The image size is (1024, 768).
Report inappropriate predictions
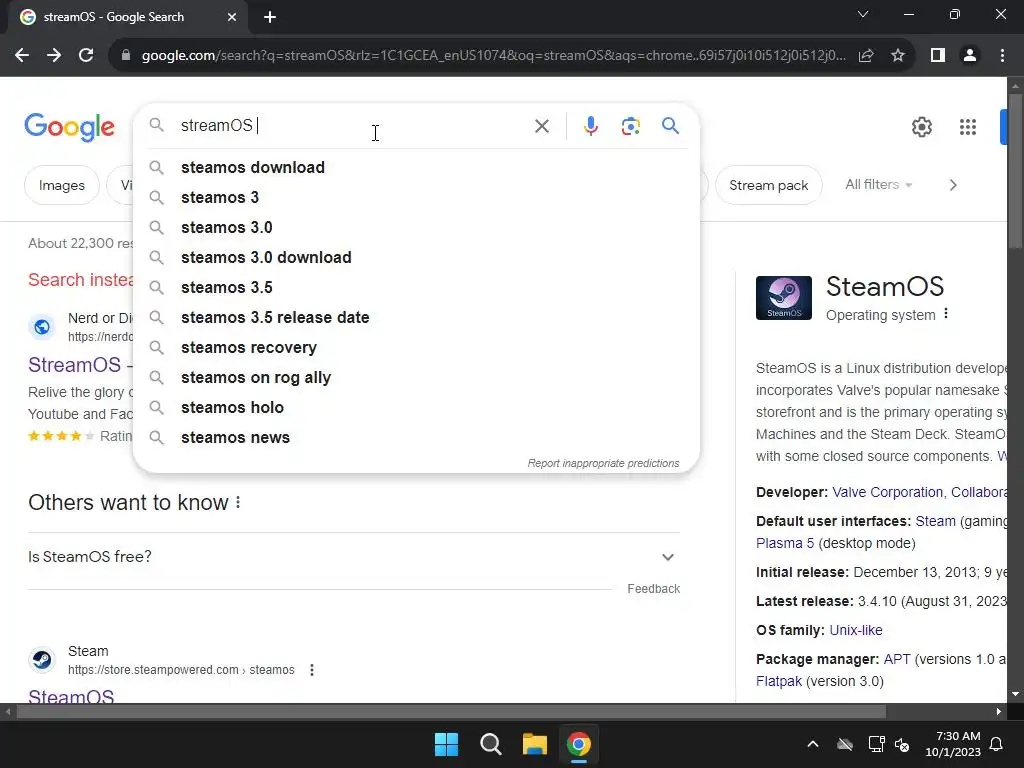(x=603, y=463)
